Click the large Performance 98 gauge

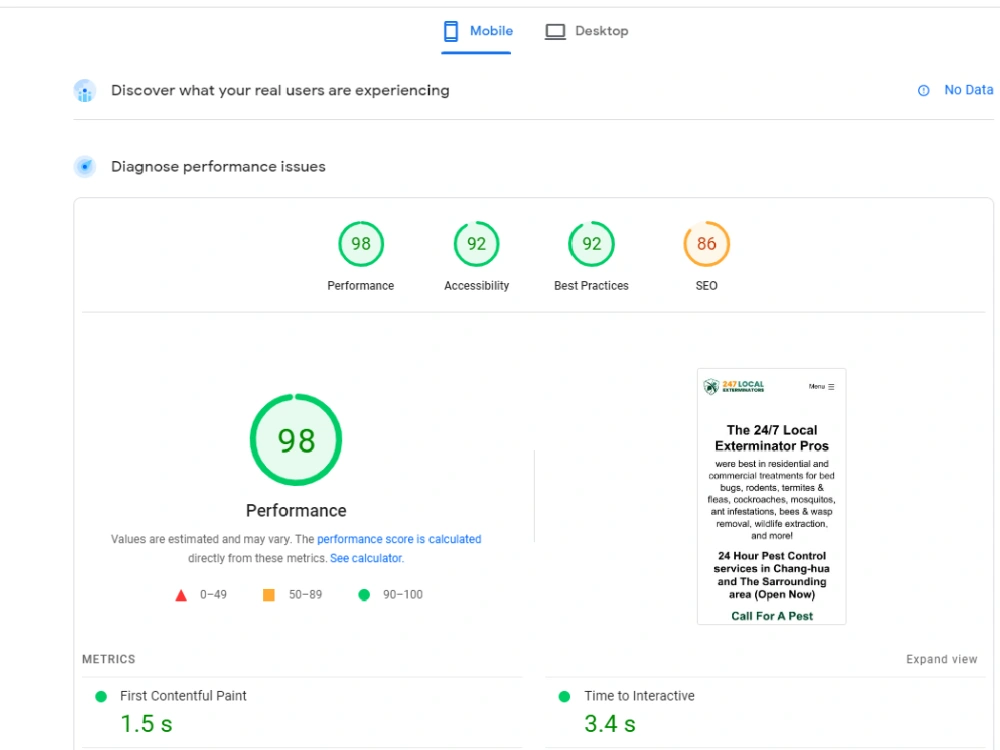pyautogui.click(x=296, y=440)
